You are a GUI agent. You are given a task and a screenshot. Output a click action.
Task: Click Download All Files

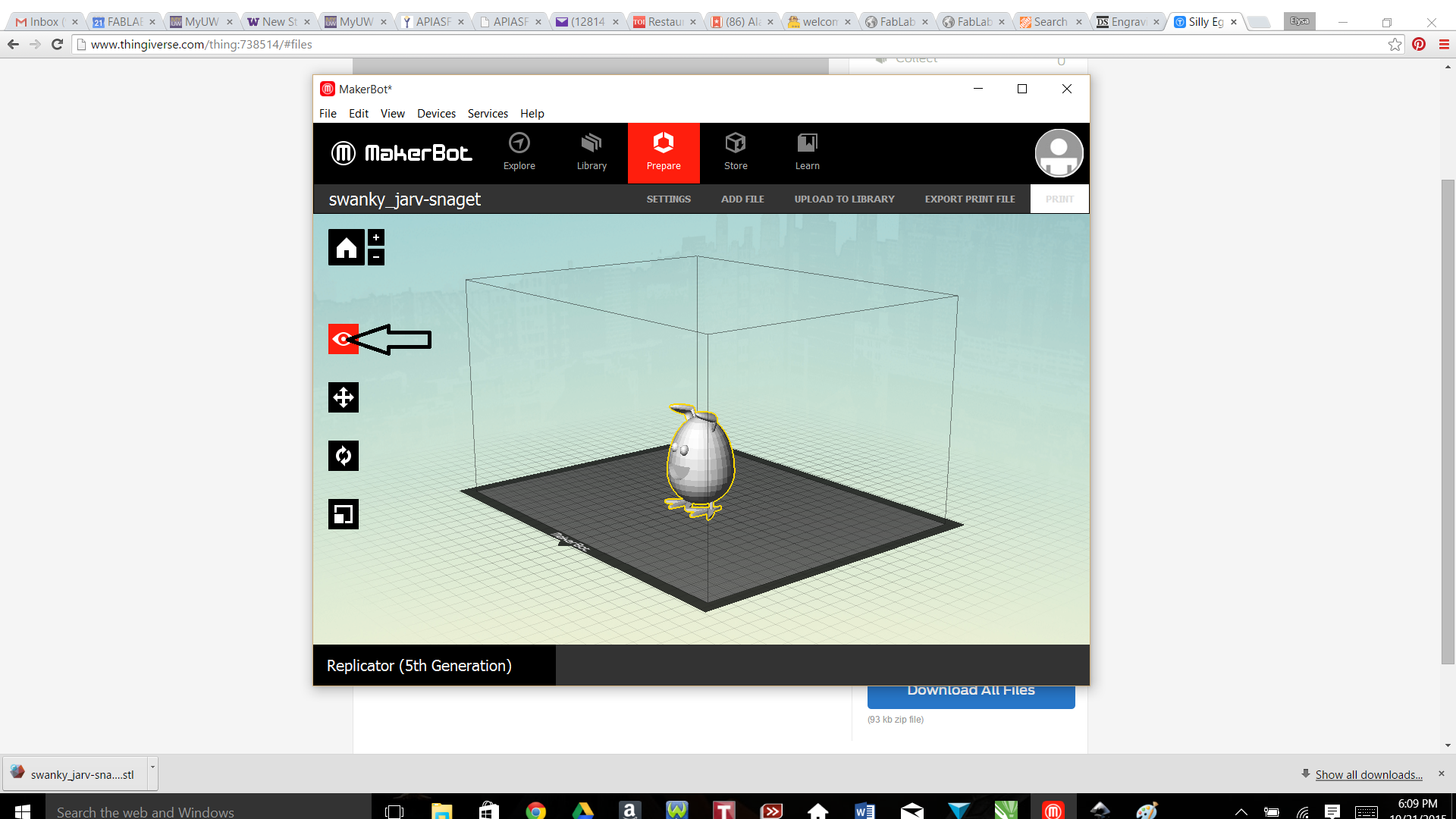coord(971,690)
